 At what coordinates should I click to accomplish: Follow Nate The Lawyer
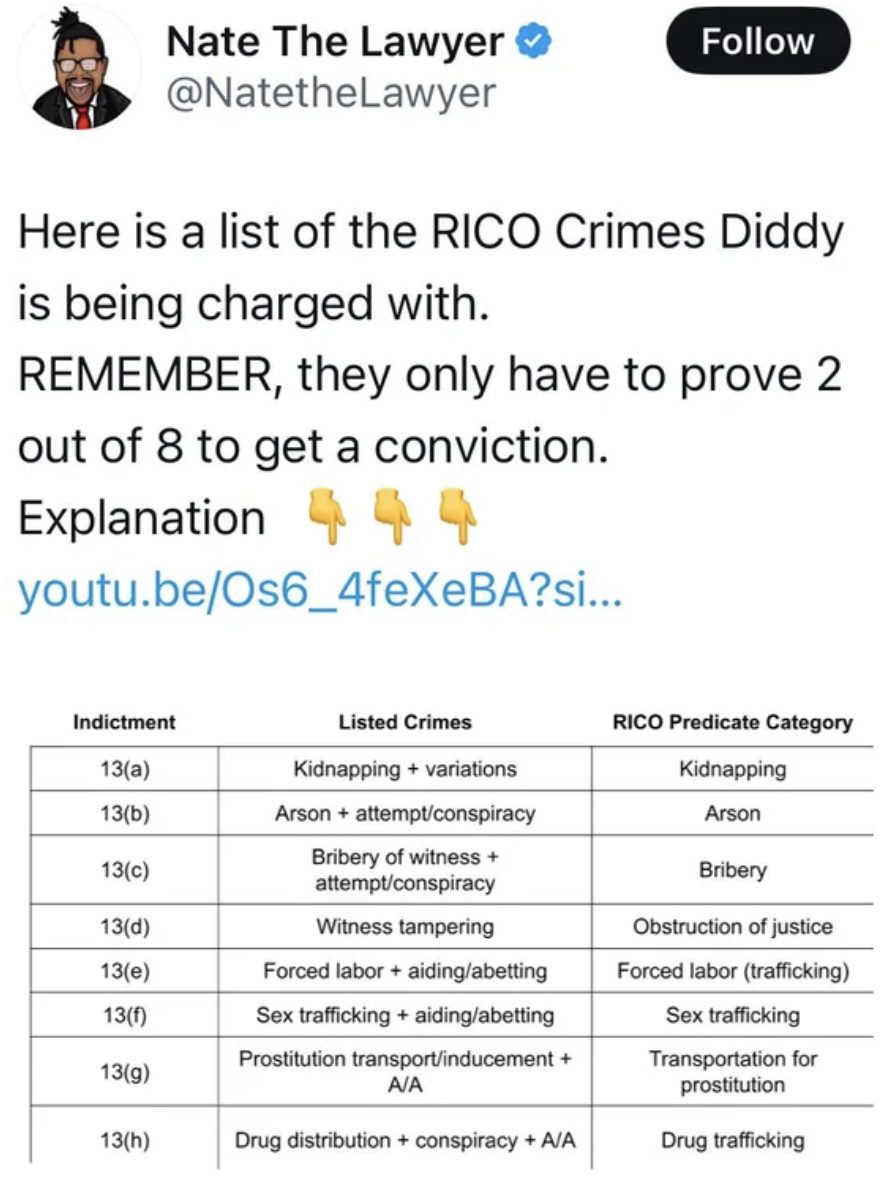(758, 41)
